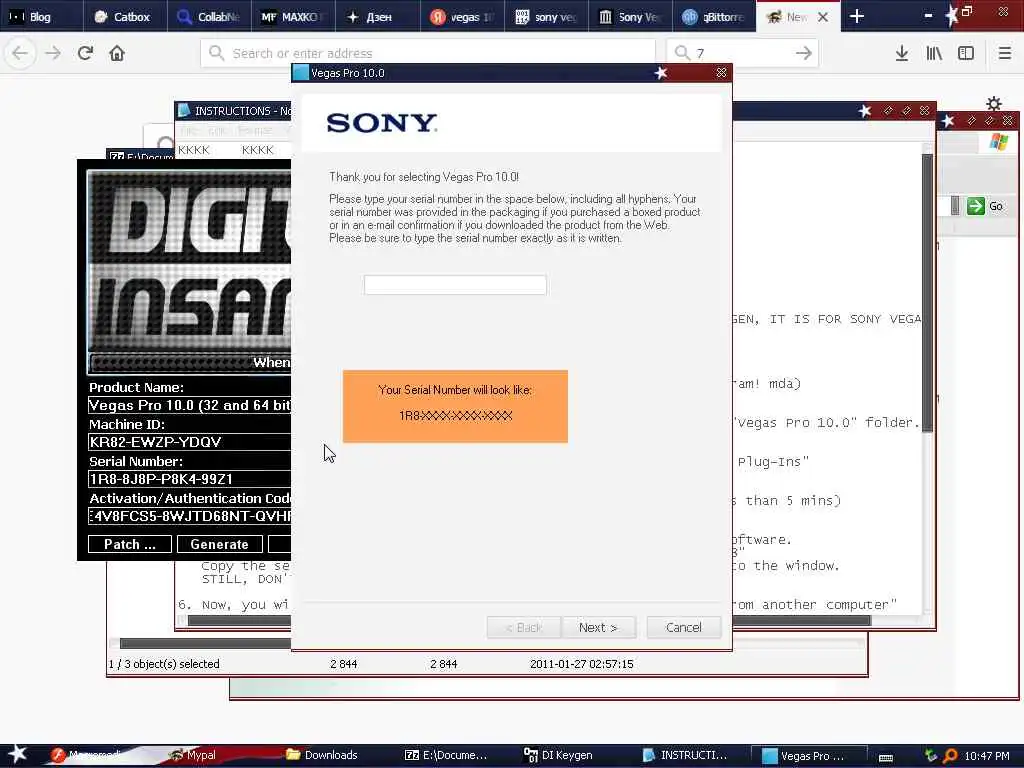Screen dimensions: 1024x768
Task: Switch to the Blog tab
Action: click(42, 16)
